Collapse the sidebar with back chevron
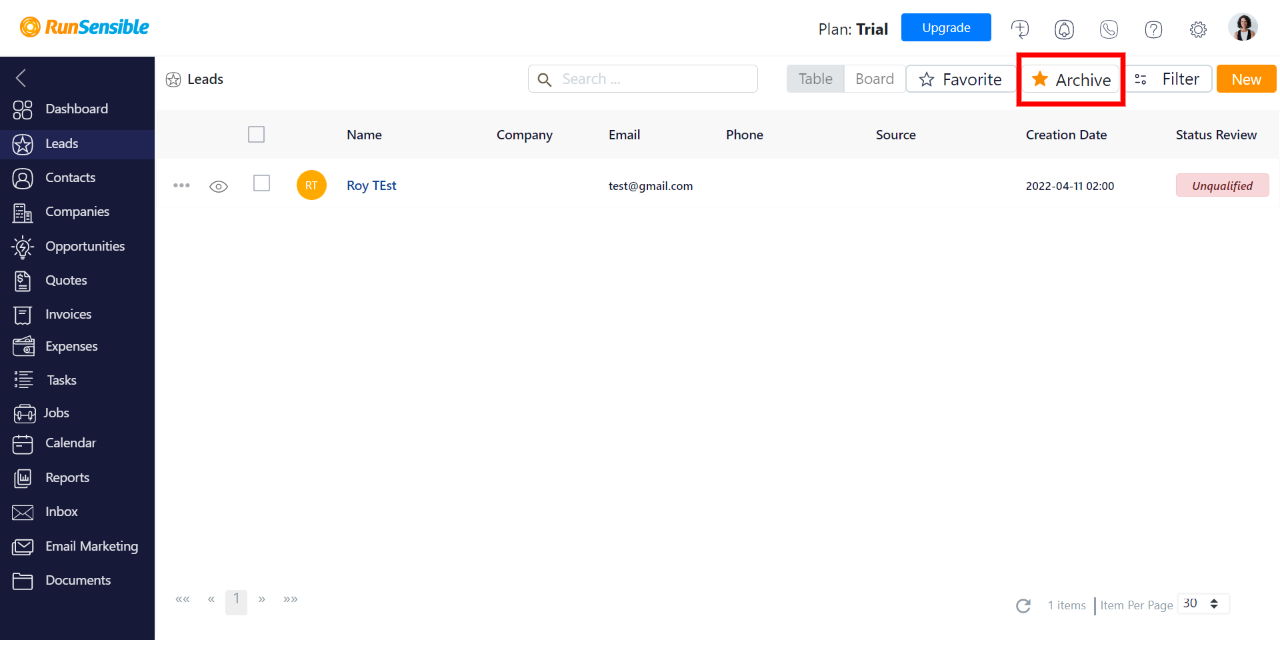 tap(21, 78)
